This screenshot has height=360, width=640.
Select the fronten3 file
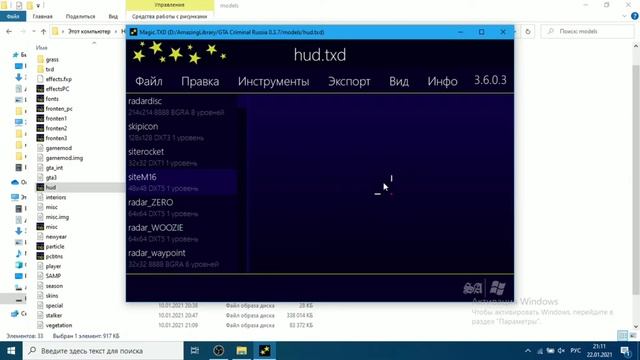pos(56,138)
